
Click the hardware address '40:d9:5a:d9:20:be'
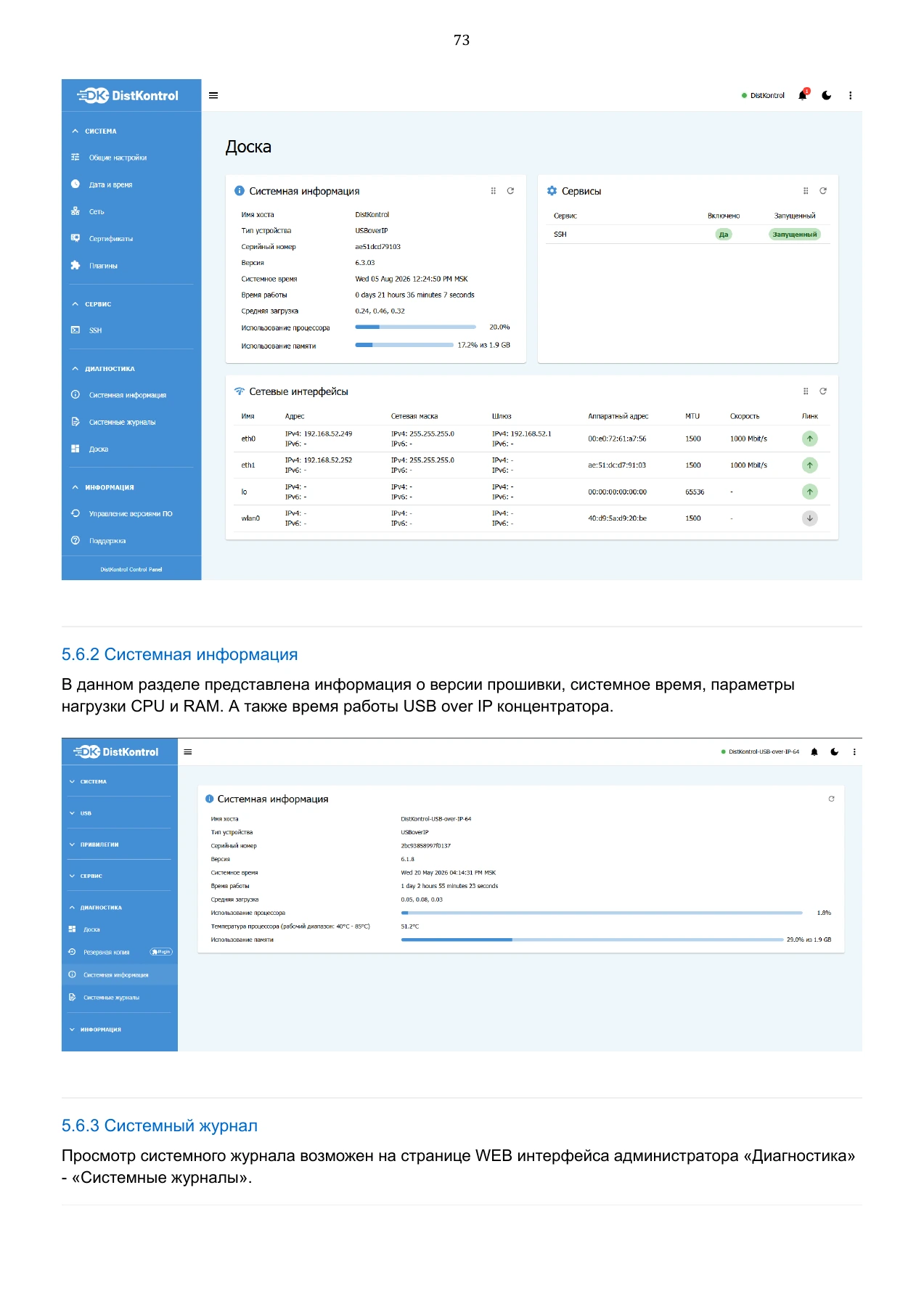coord(617,518)
